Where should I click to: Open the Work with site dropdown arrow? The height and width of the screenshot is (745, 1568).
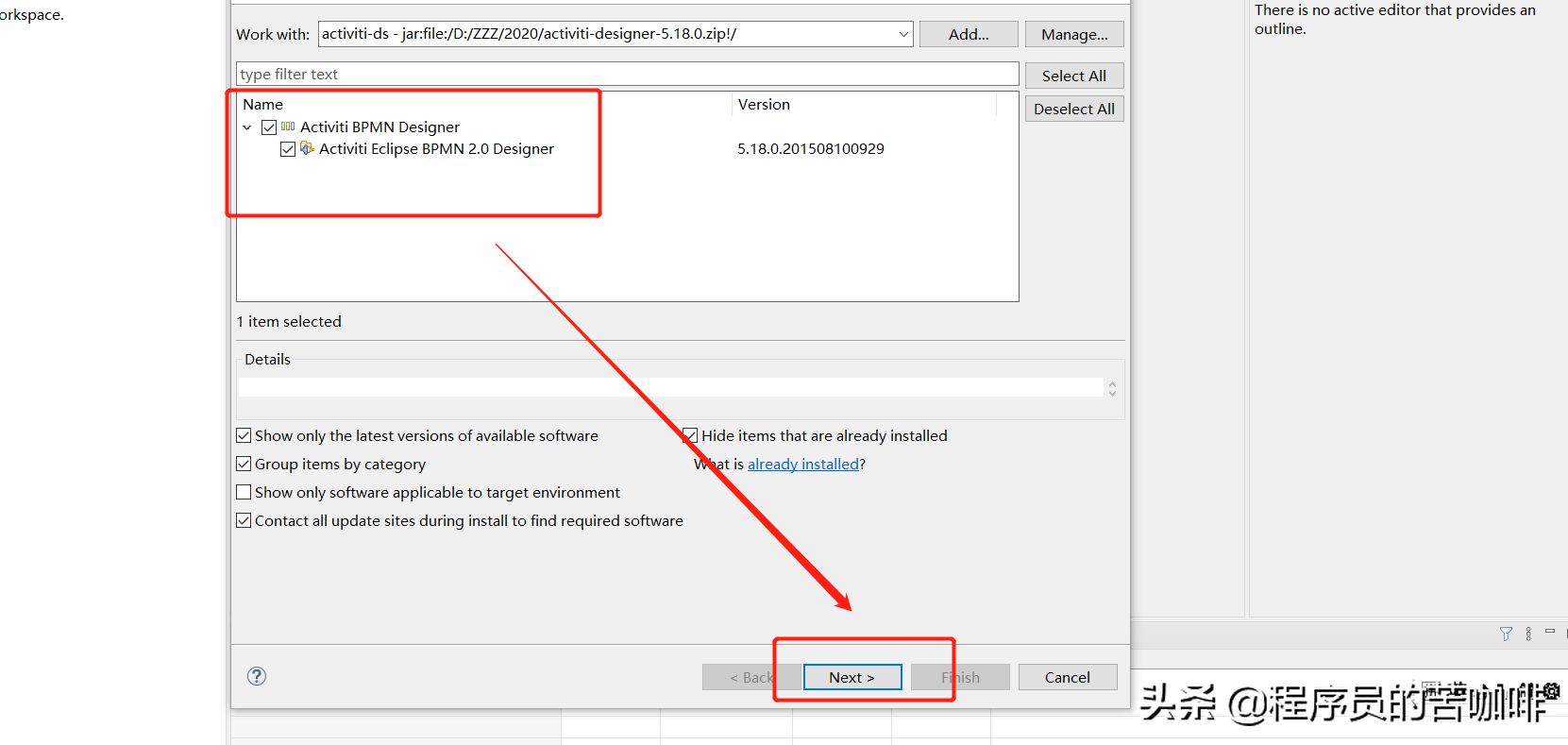[903, 34]
